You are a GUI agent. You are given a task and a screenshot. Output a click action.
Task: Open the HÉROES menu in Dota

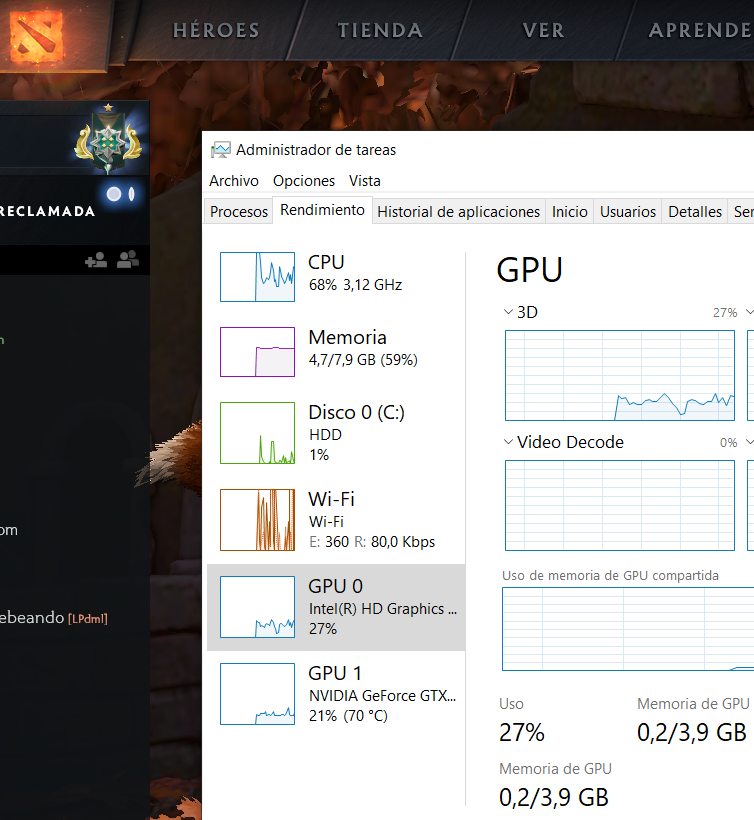pos(216,30)
